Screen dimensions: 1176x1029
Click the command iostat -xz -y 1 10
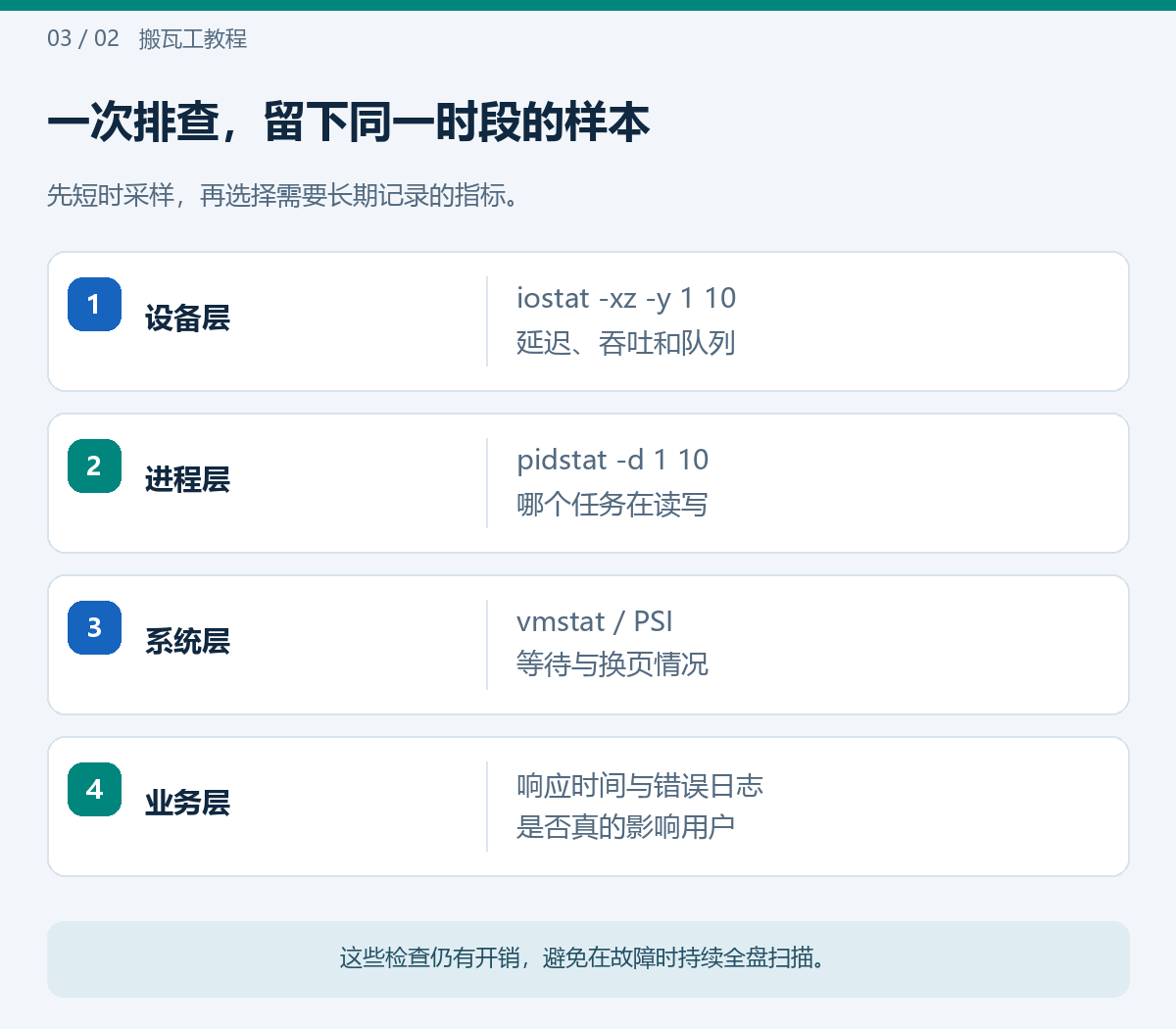click(x=626, y=299)
